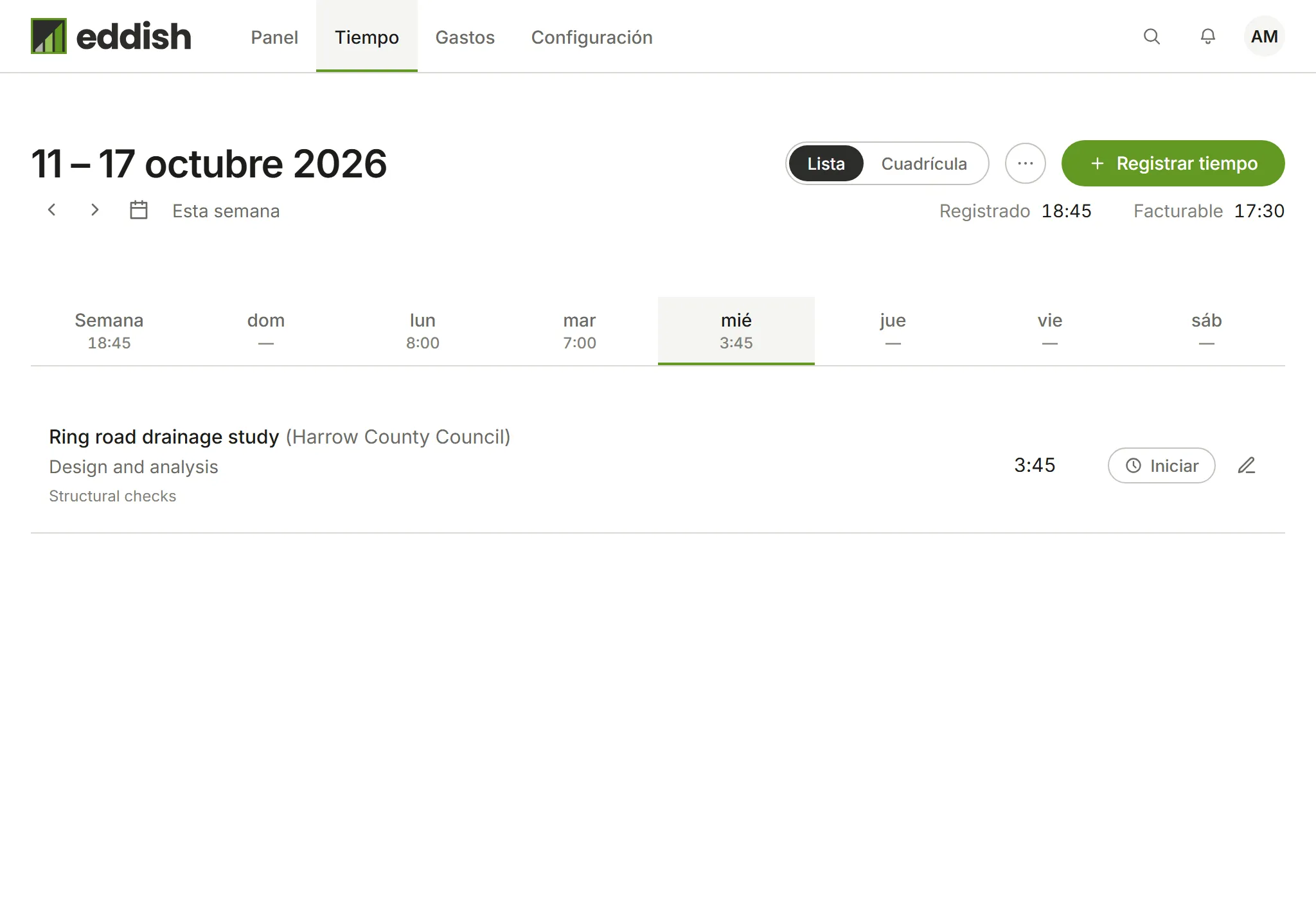Switch to Cuadrícula view
The width and height of the screenshot is (1316, 900).
[x=924, y=163]
